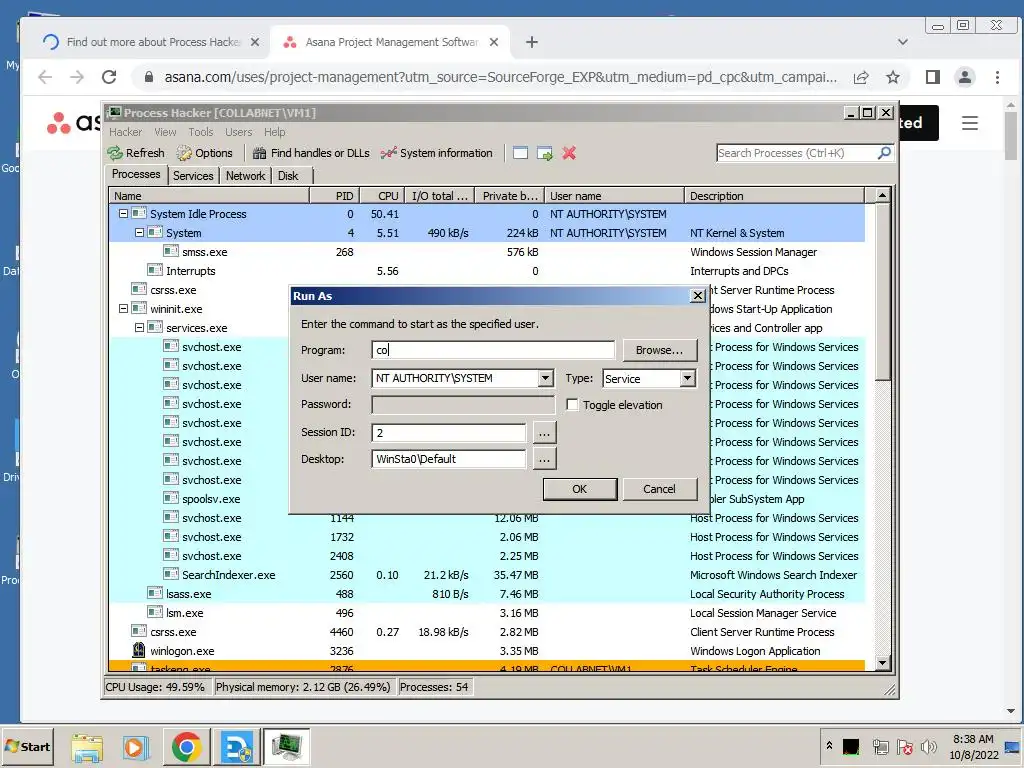Collapse the System process node
This screenshot has height=768, width=1024.
[139, 232]
